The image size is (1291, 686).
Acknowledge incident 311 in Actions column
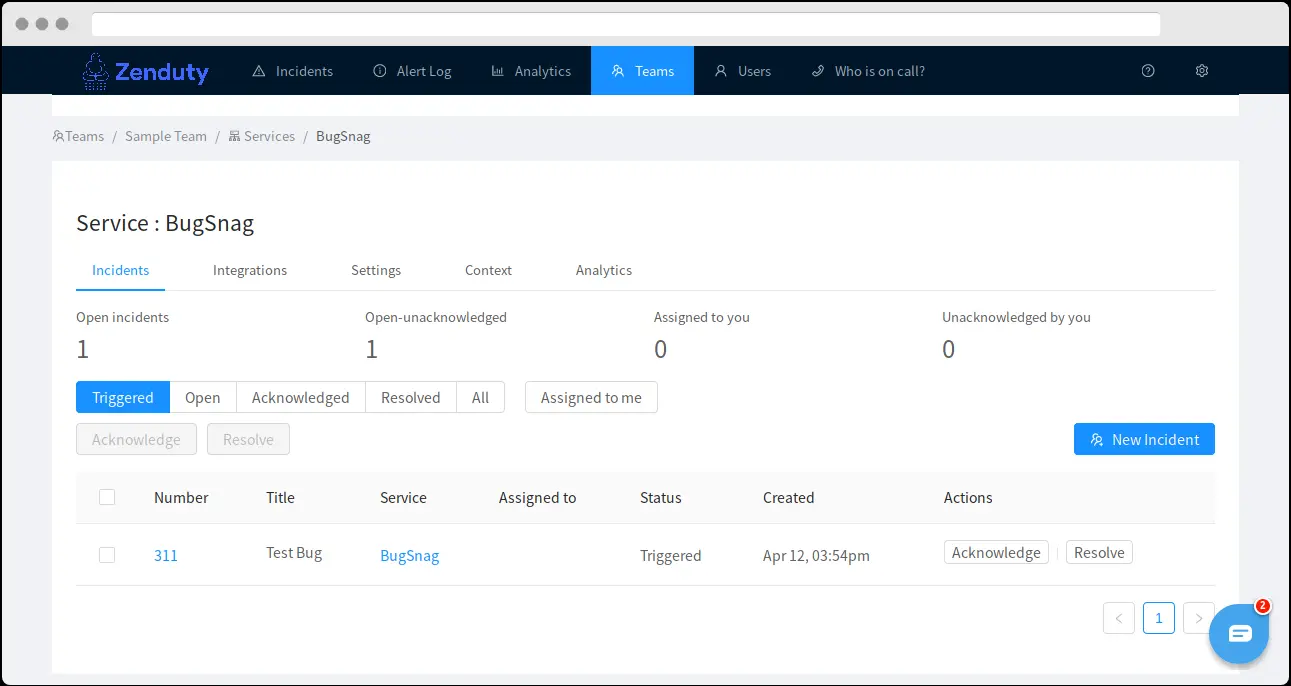[x=996, y=552]
